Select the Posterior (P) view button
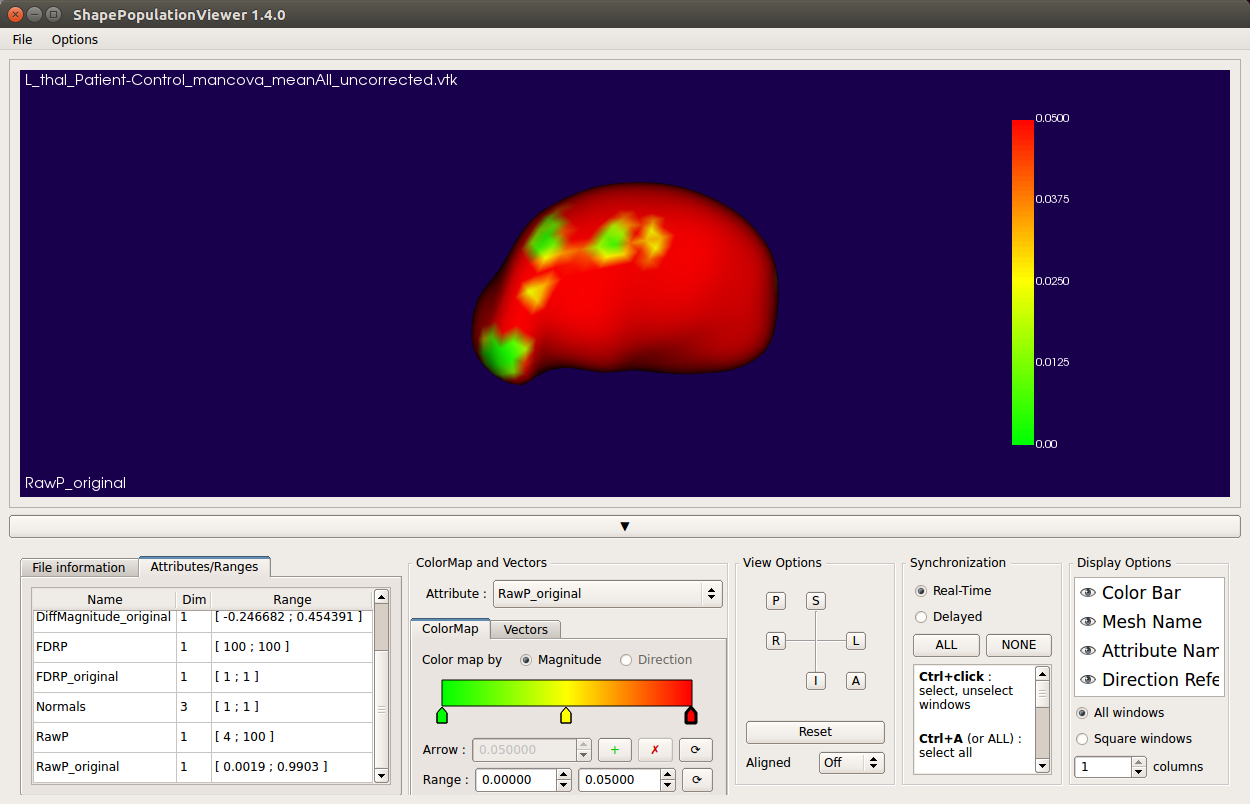The height and width of the screenshot is (804, 1250). 776,601
